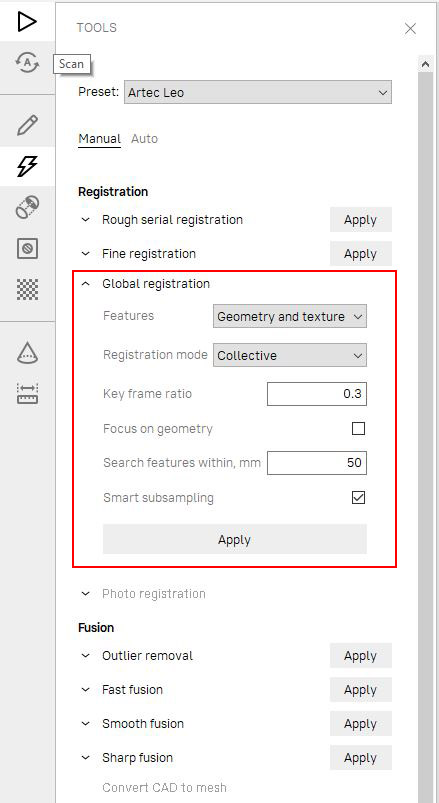Uncheck the Smart subsampling checkbox
The image size is (439, 803).
click(x=359, y=497)
